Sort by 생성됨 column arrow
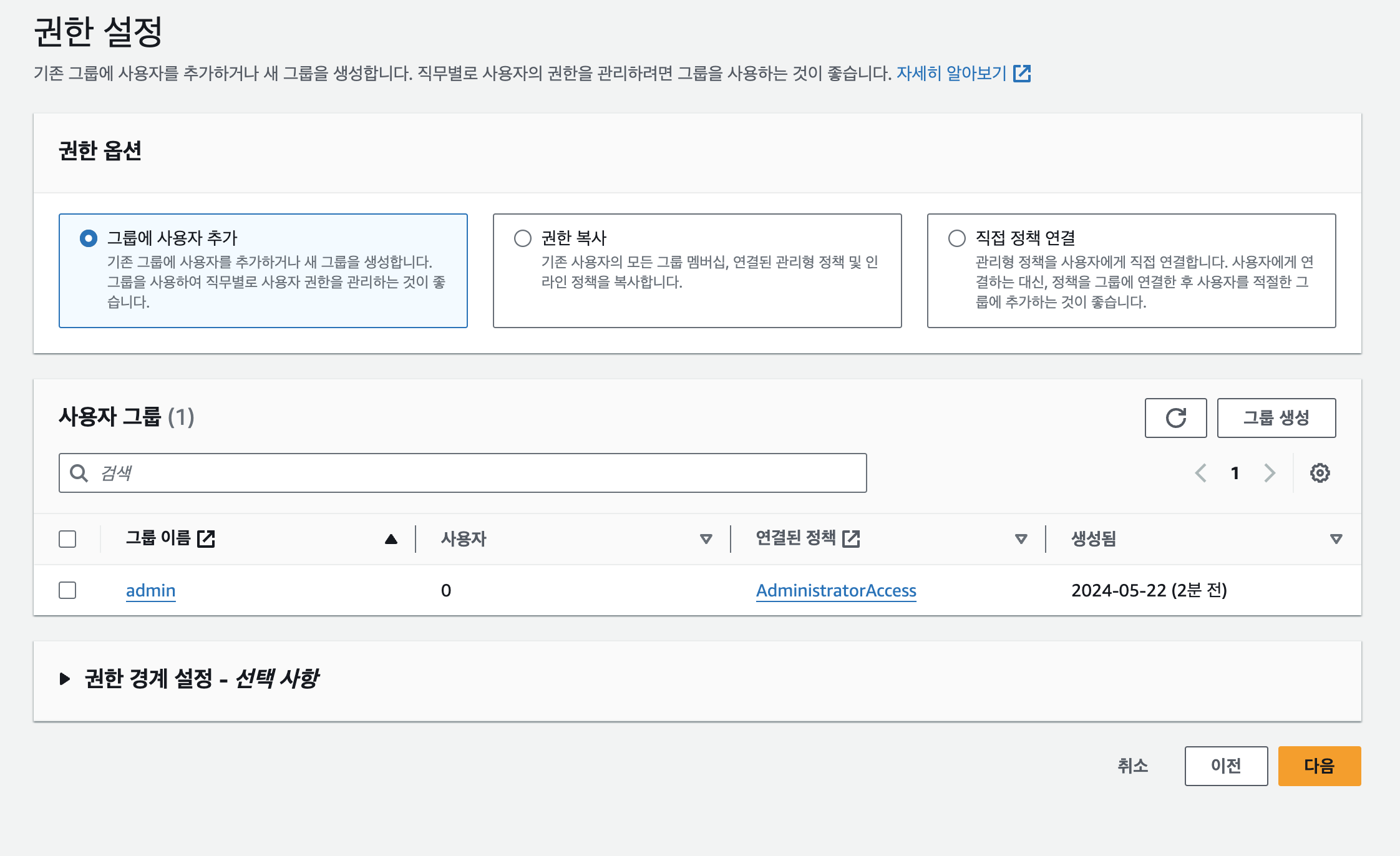Image resolution: width=1400 pixels, height=856 pixels. pos(1336,539)
